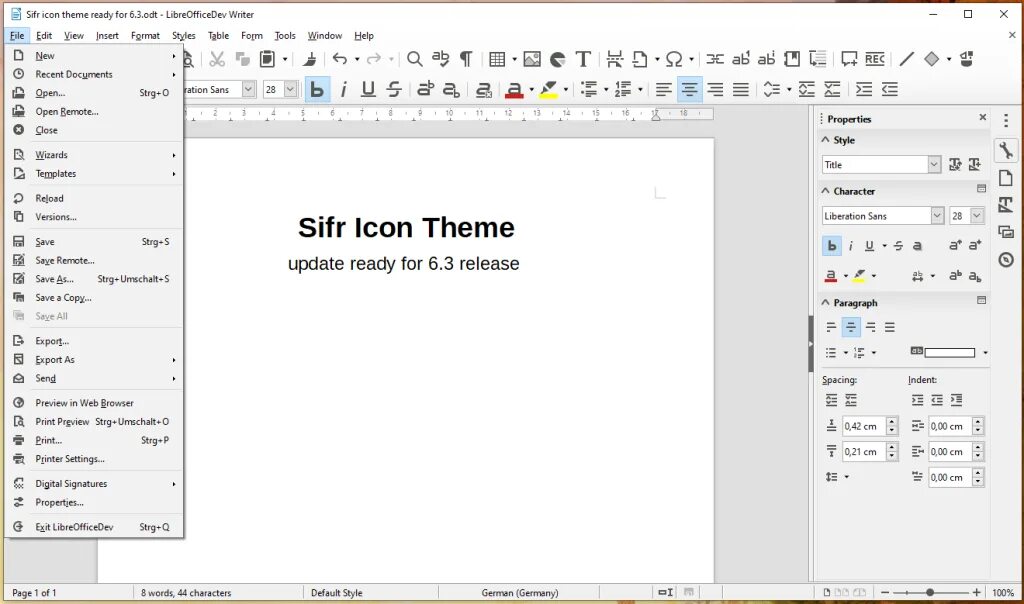Click the Record Changes REC icon

[x=874, y=59]
